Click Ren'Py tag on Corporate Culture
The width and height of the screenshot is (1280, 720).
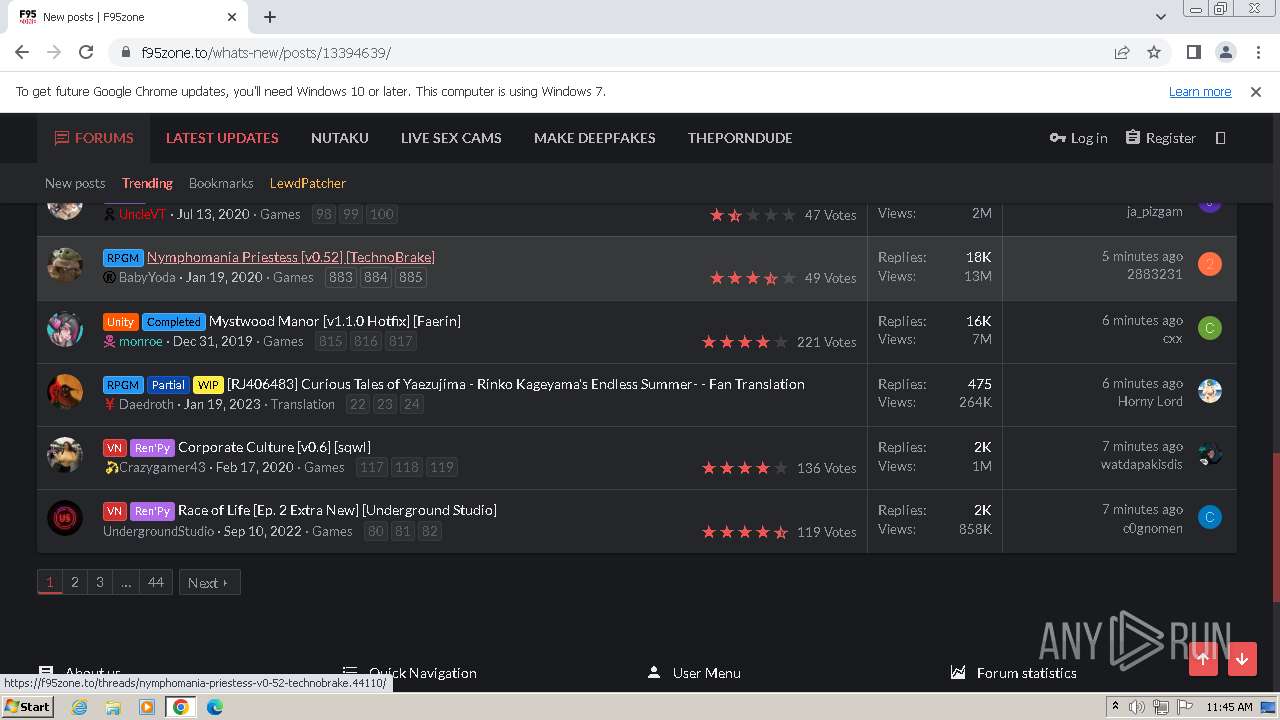(x=152, y=447)
